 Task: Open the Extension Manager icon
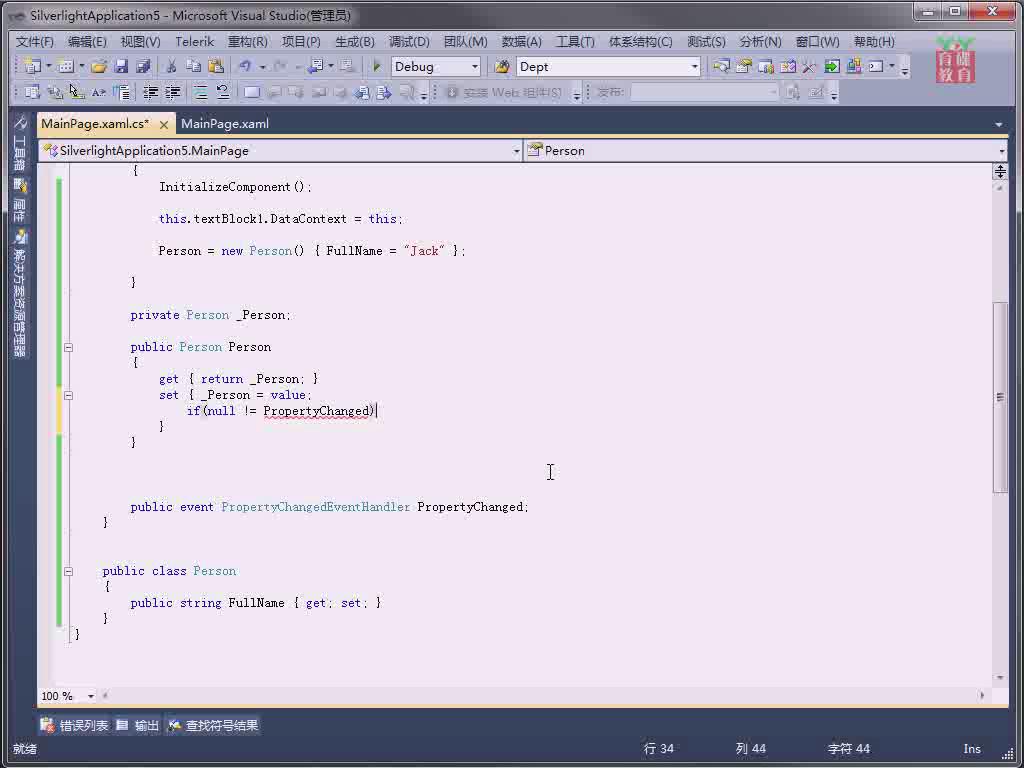[854, 66]
